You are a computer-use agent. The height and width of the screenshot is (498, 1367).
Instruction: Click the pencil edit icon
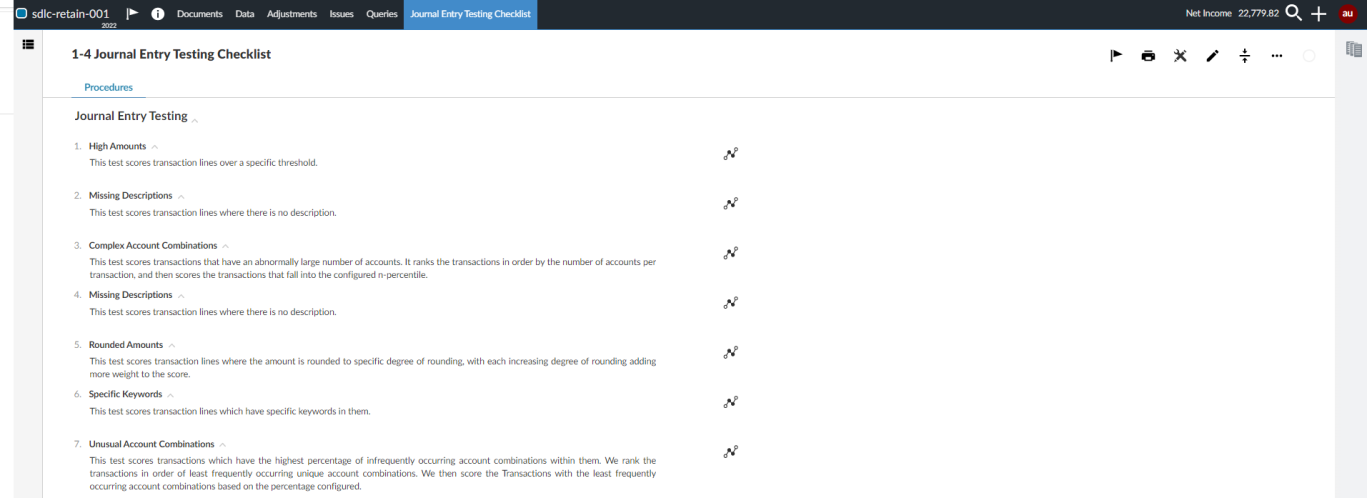(x=1212, y=56)
